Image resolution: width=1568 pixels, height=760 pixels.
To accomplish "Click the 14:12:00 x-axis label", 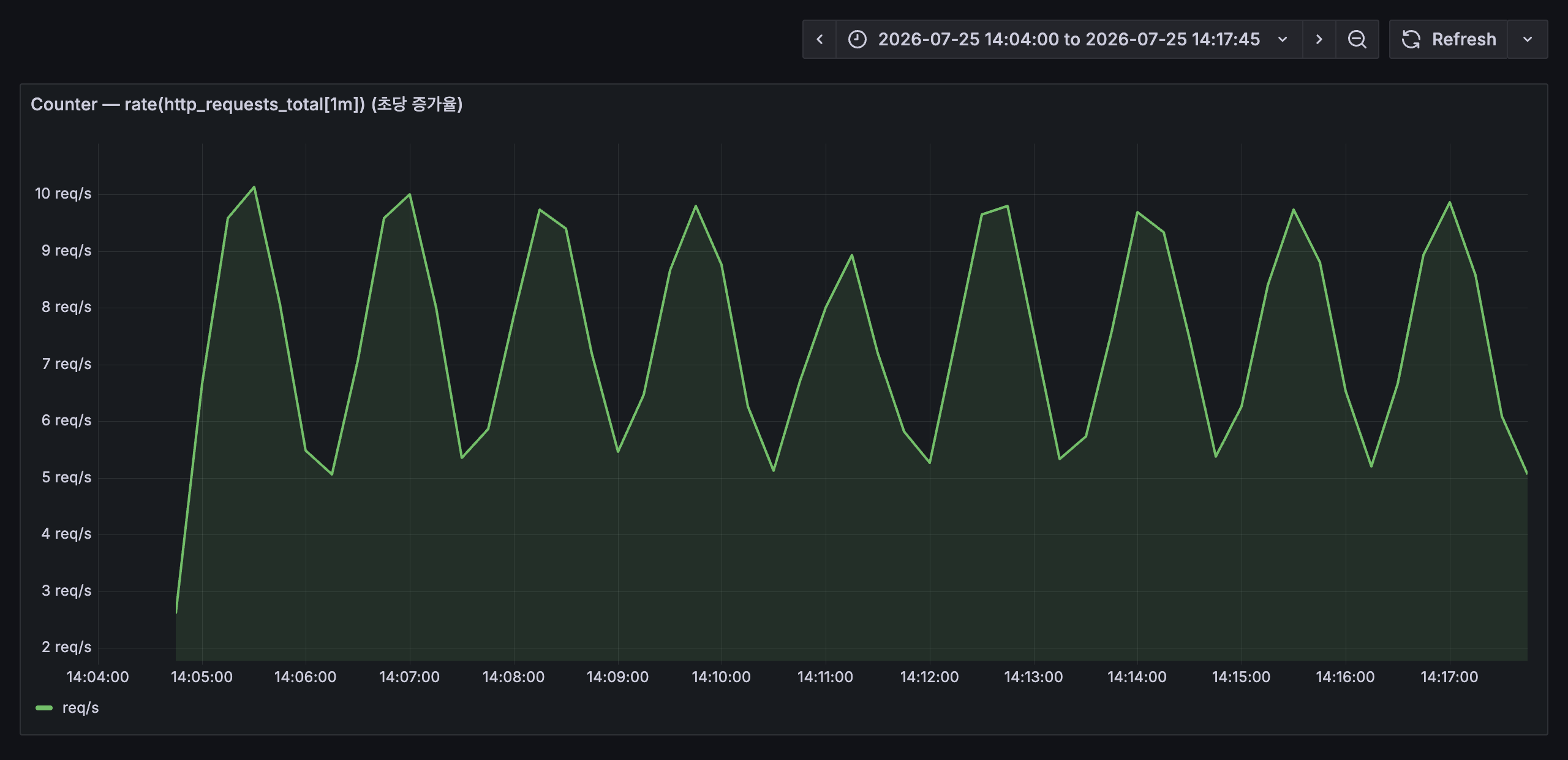I will point(929,677).
